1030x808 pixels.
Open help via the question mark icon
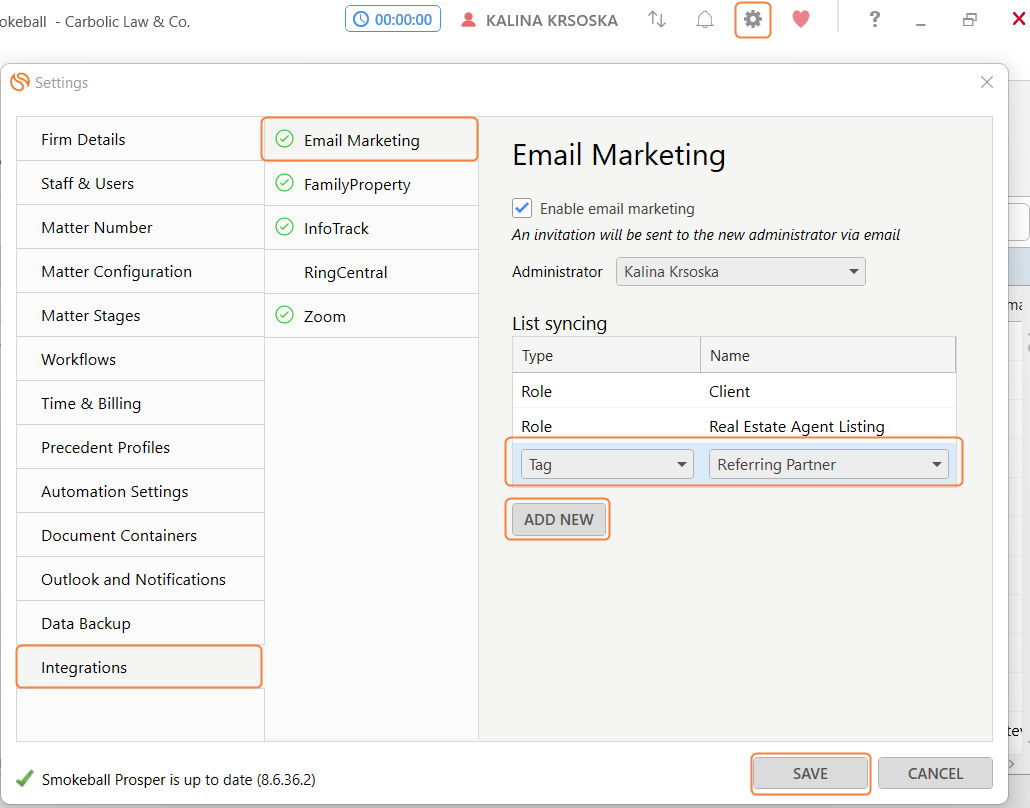[874, 19]
